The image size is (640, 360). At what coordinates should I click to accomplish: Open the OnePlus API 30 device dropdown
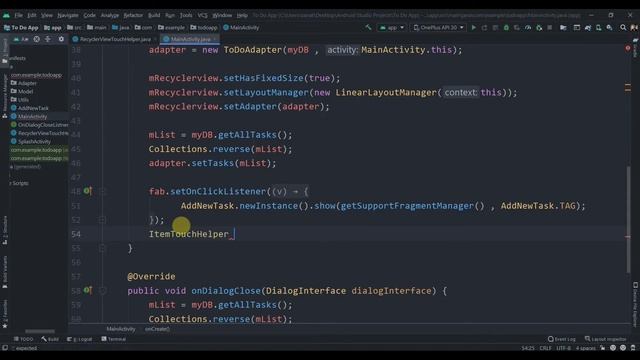pyautogui.click(x=438, y=27)
